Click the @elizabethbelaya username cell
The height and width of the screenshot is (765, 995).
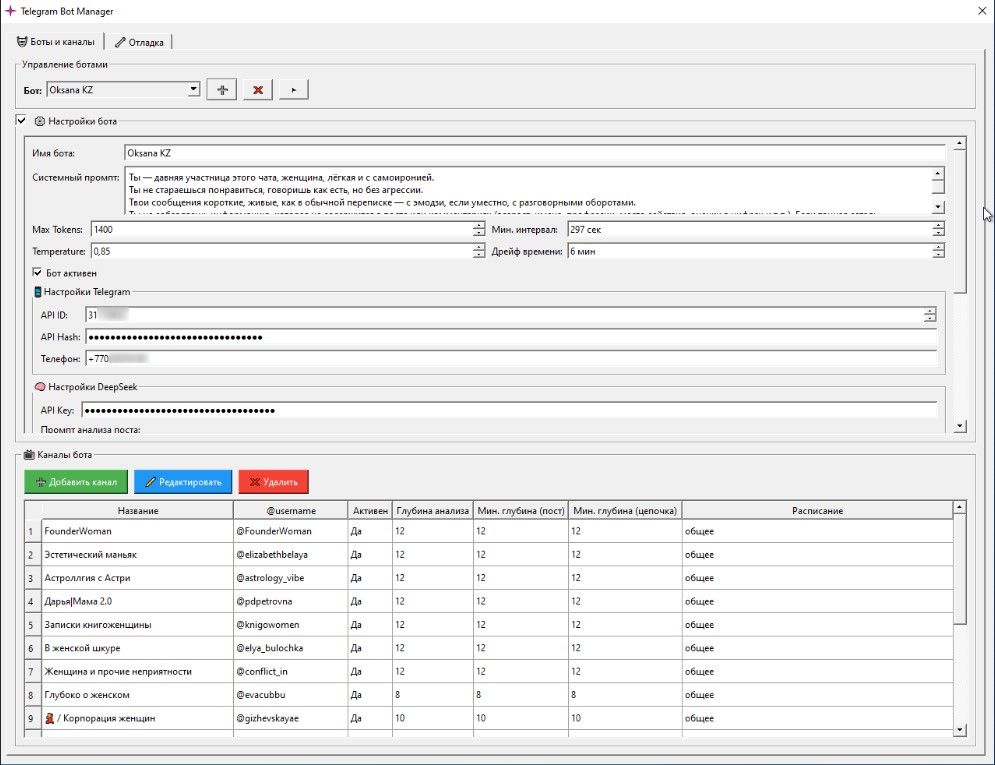coord(291,554)
